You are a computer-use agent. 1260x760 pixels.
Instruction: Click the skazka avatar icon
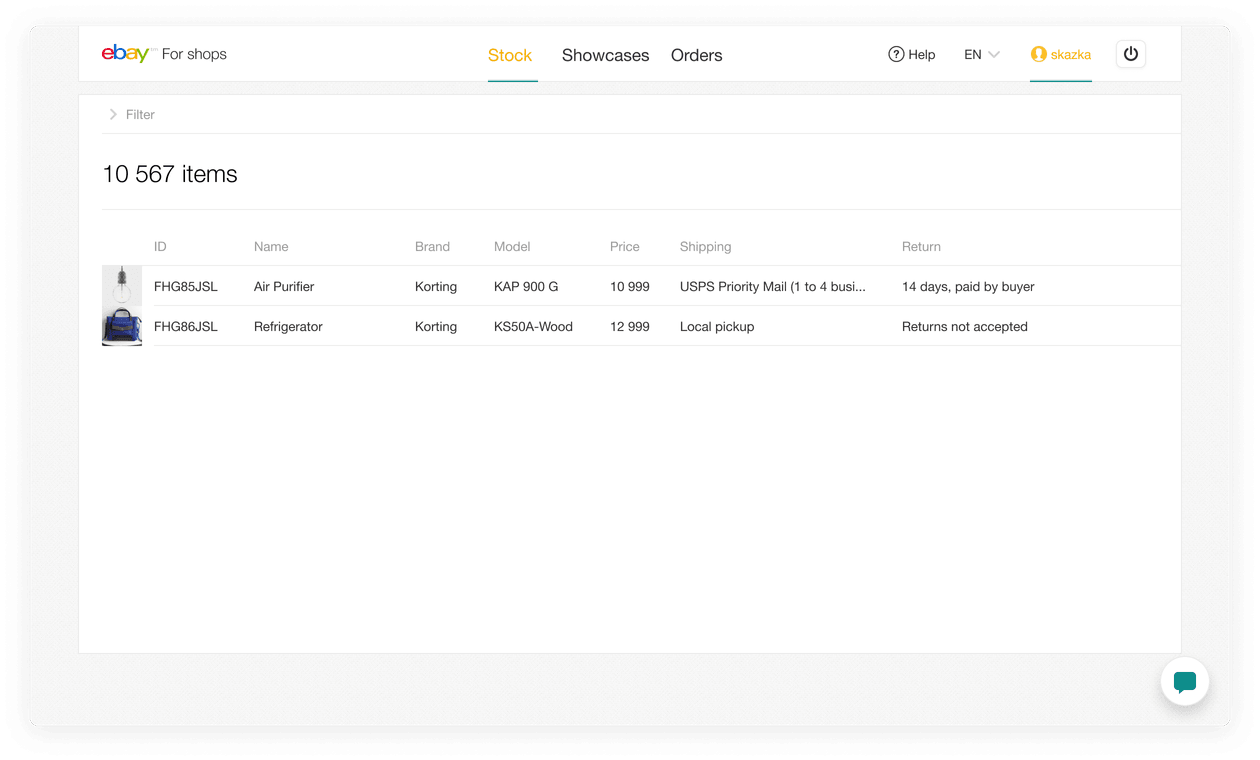tap(1038, 54)
